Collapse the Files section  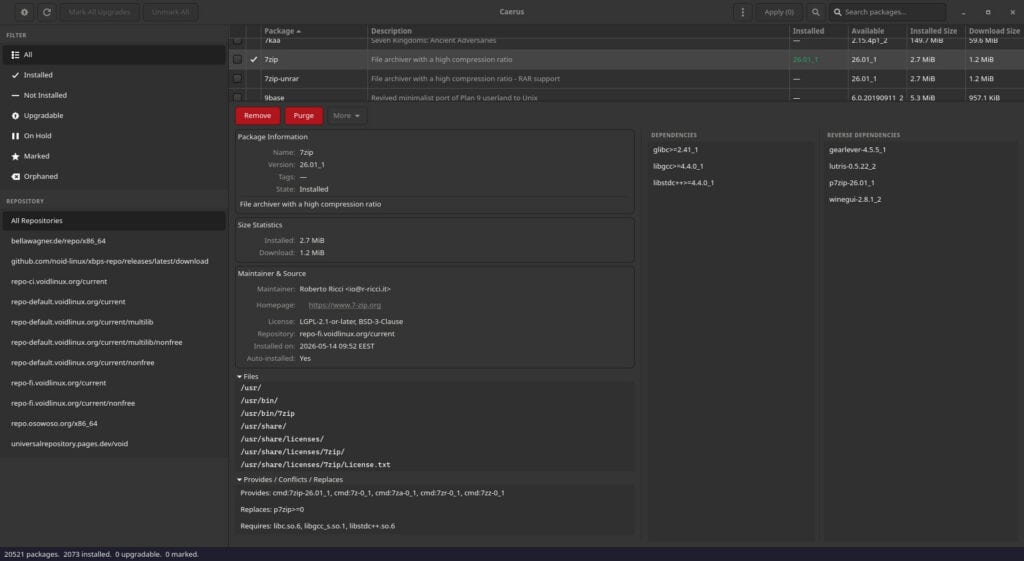pyautogui.click(x=248, y=376)
